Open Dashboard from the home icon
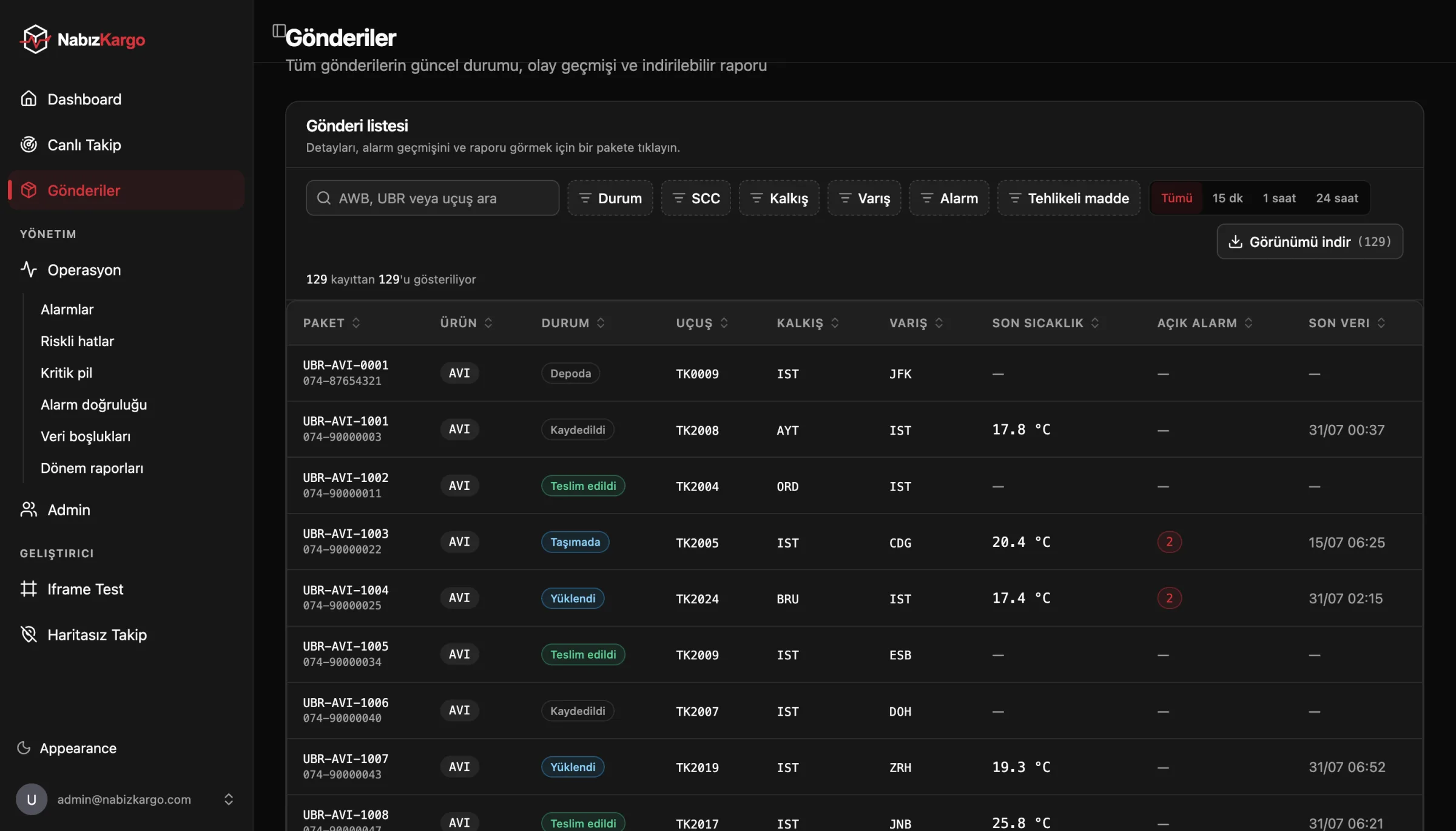Image resolution: width=1456 pixels, height=831 pixels. coord(29,99)
